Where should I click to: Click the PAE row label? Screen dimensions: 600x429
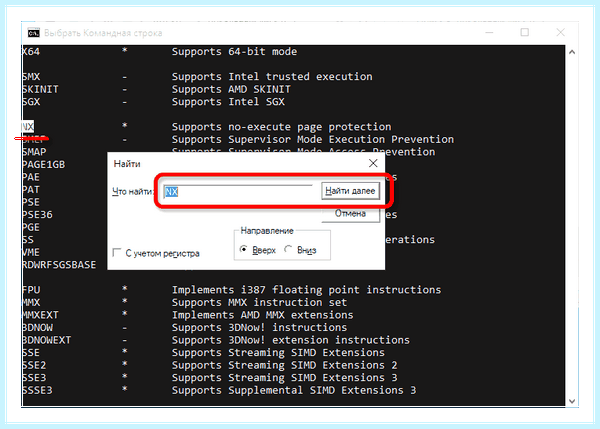coord(31,177)
